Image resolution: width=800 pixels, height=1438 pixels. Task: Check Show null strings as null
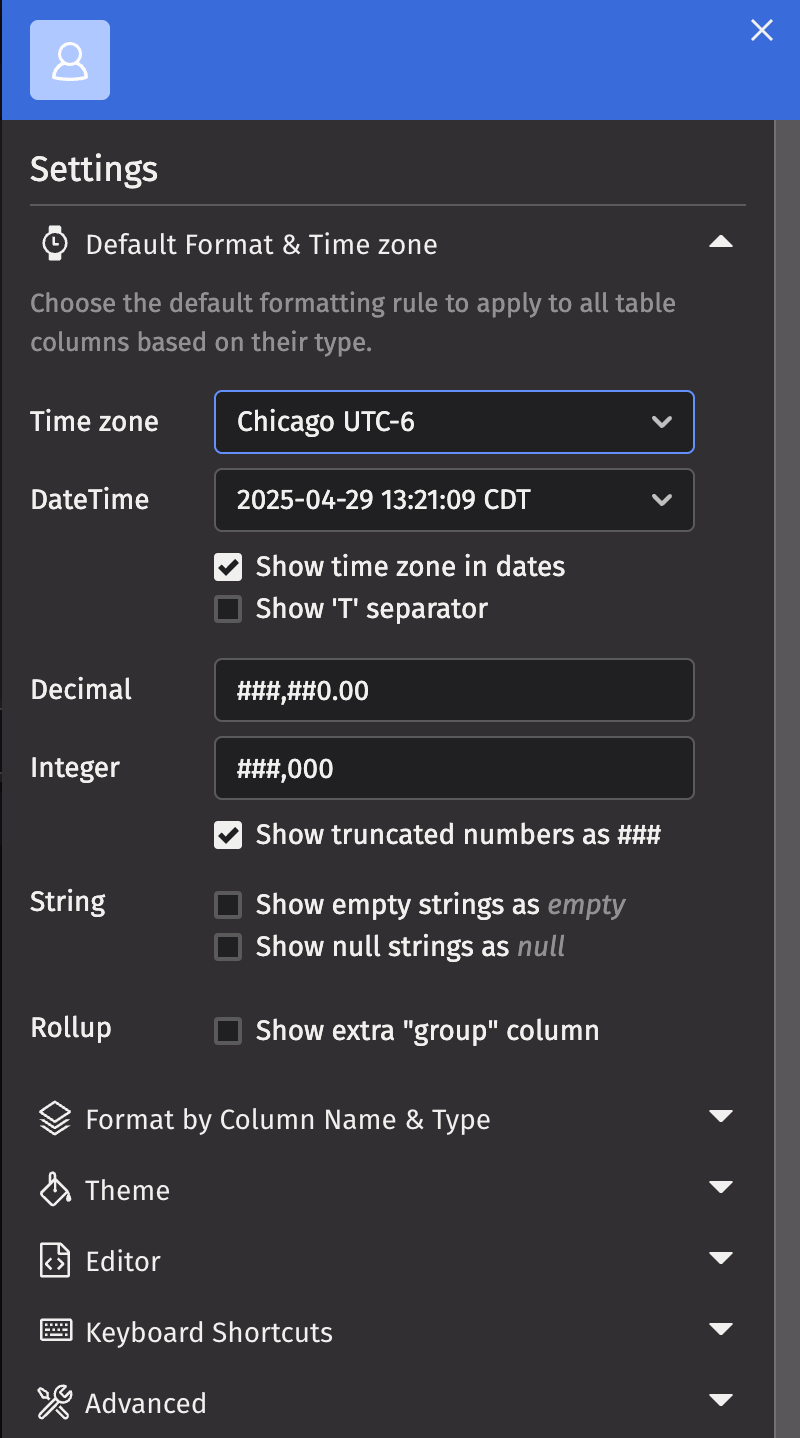click(x=228, y=946)
